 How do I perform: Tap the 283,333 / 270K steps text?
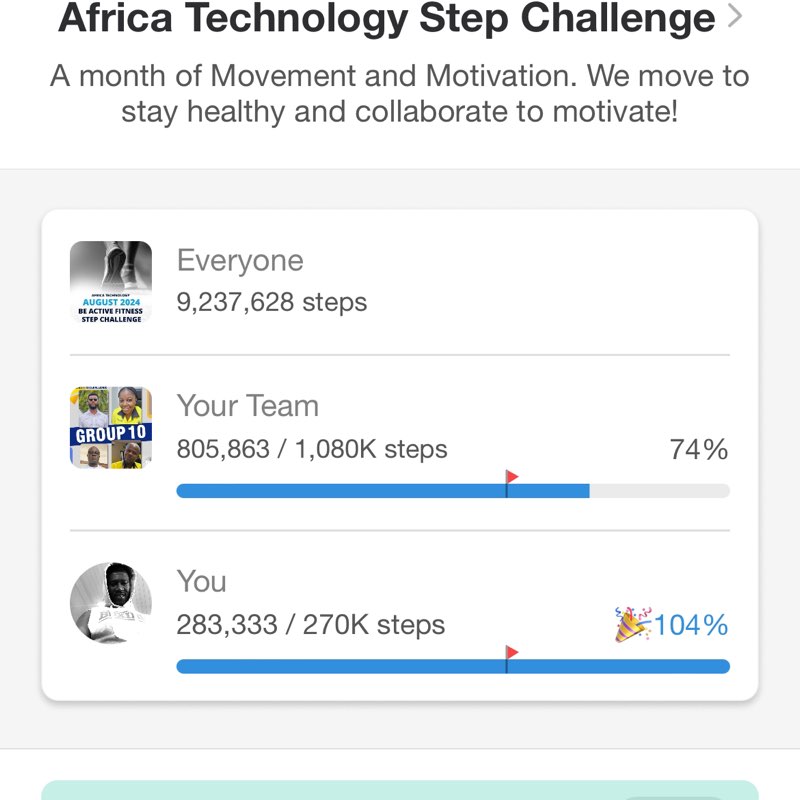pyautogui.click(x=311, y=625)
